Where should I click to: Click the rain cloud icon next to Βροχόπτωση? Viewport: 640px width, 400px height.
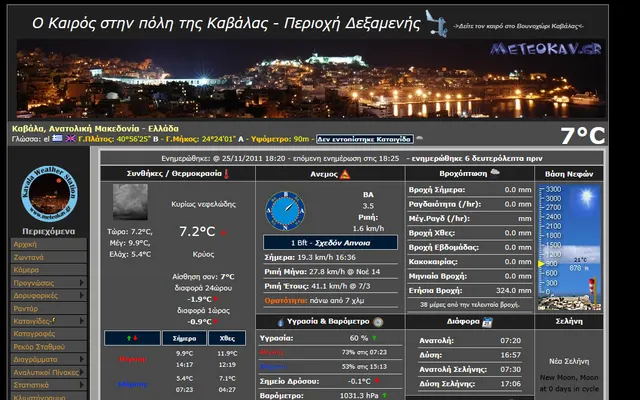495,173
